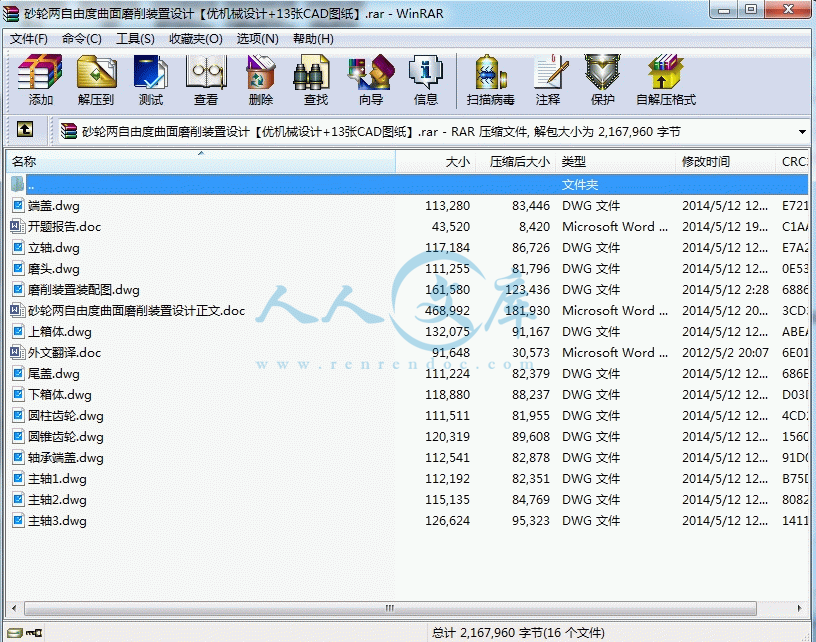This screenshot has height=642, width=816.
Task: Select file 轴承端盖.dwg
Action: 66,457
